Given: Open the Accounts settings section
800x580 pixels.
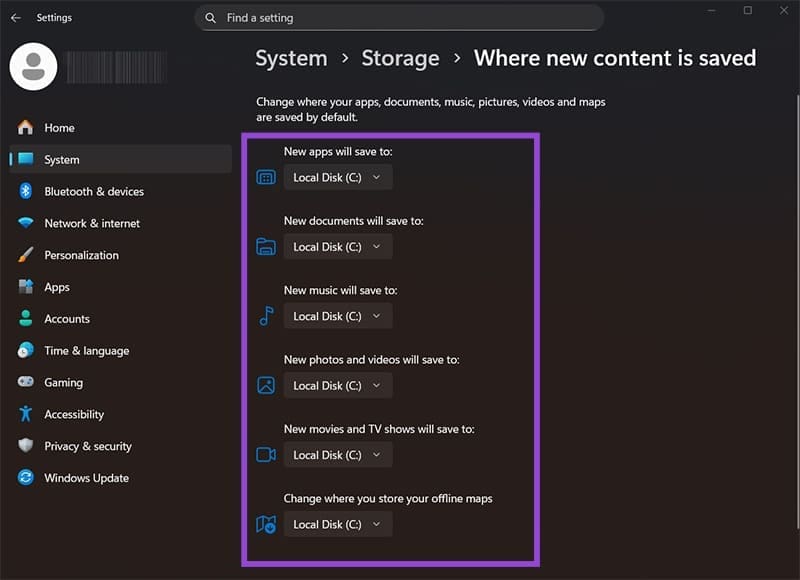Looking at the screenshot, I should tap(67, 319).
